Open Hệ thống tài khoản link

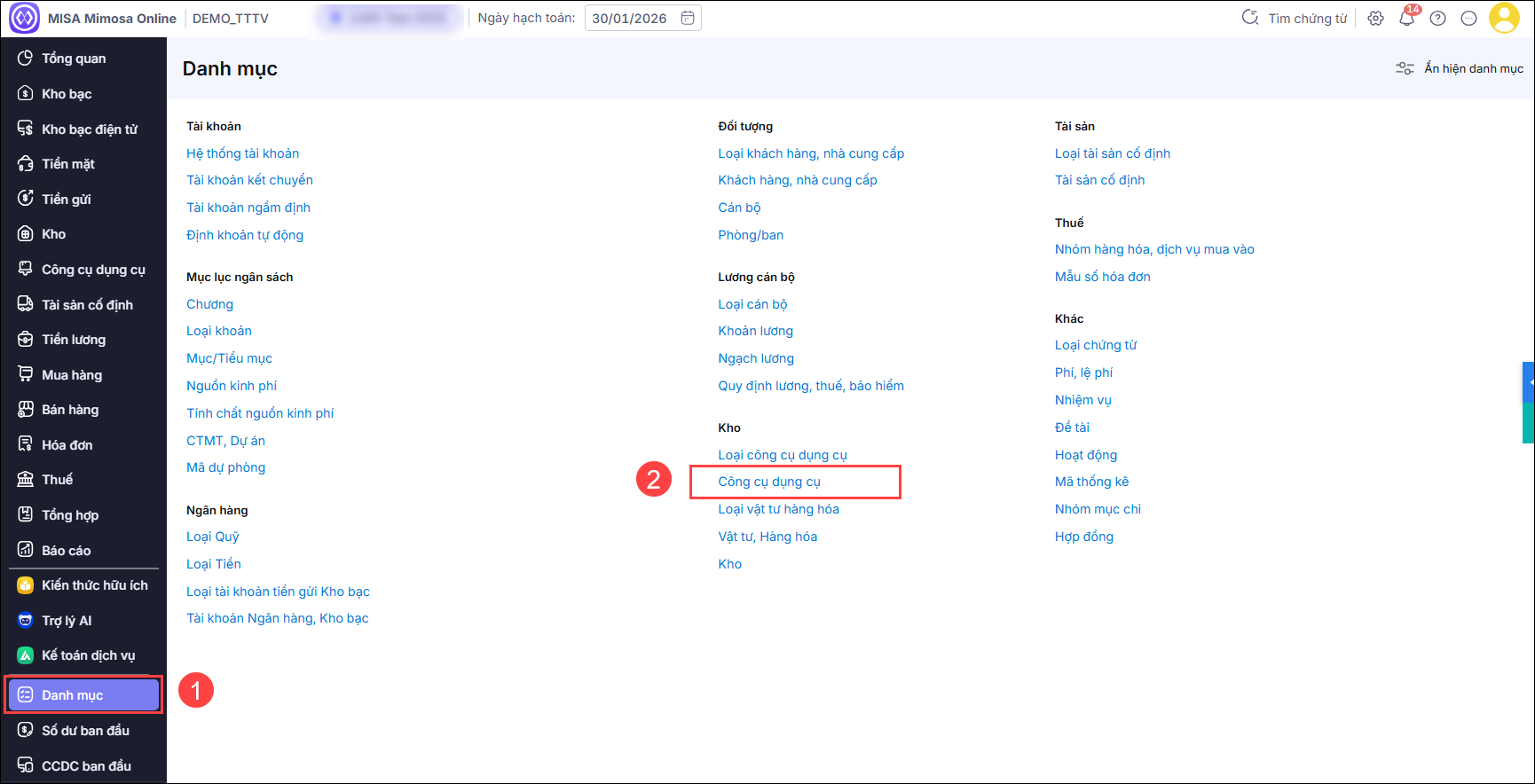click(x=242, y=153)
